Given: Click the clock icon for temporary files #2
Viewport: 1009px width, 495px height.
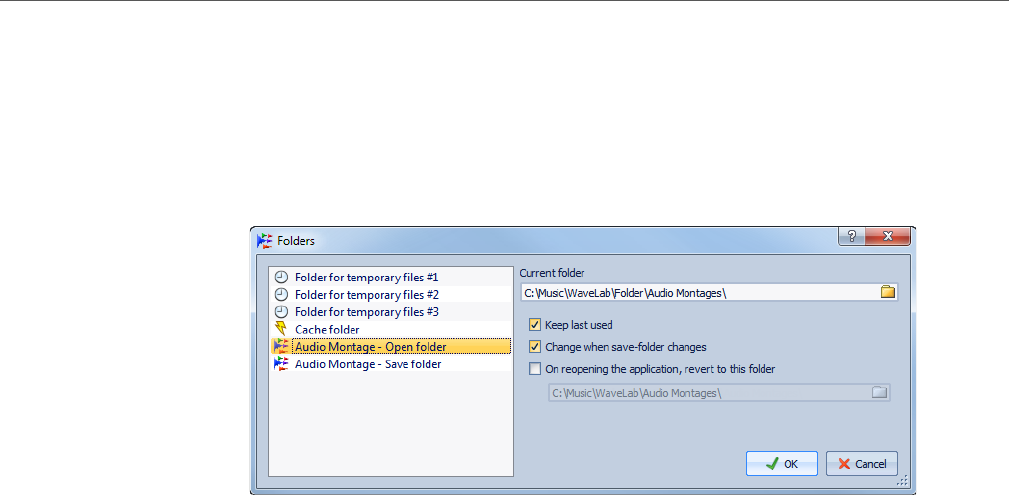Looking at the screenshot, I should [281, 295].
